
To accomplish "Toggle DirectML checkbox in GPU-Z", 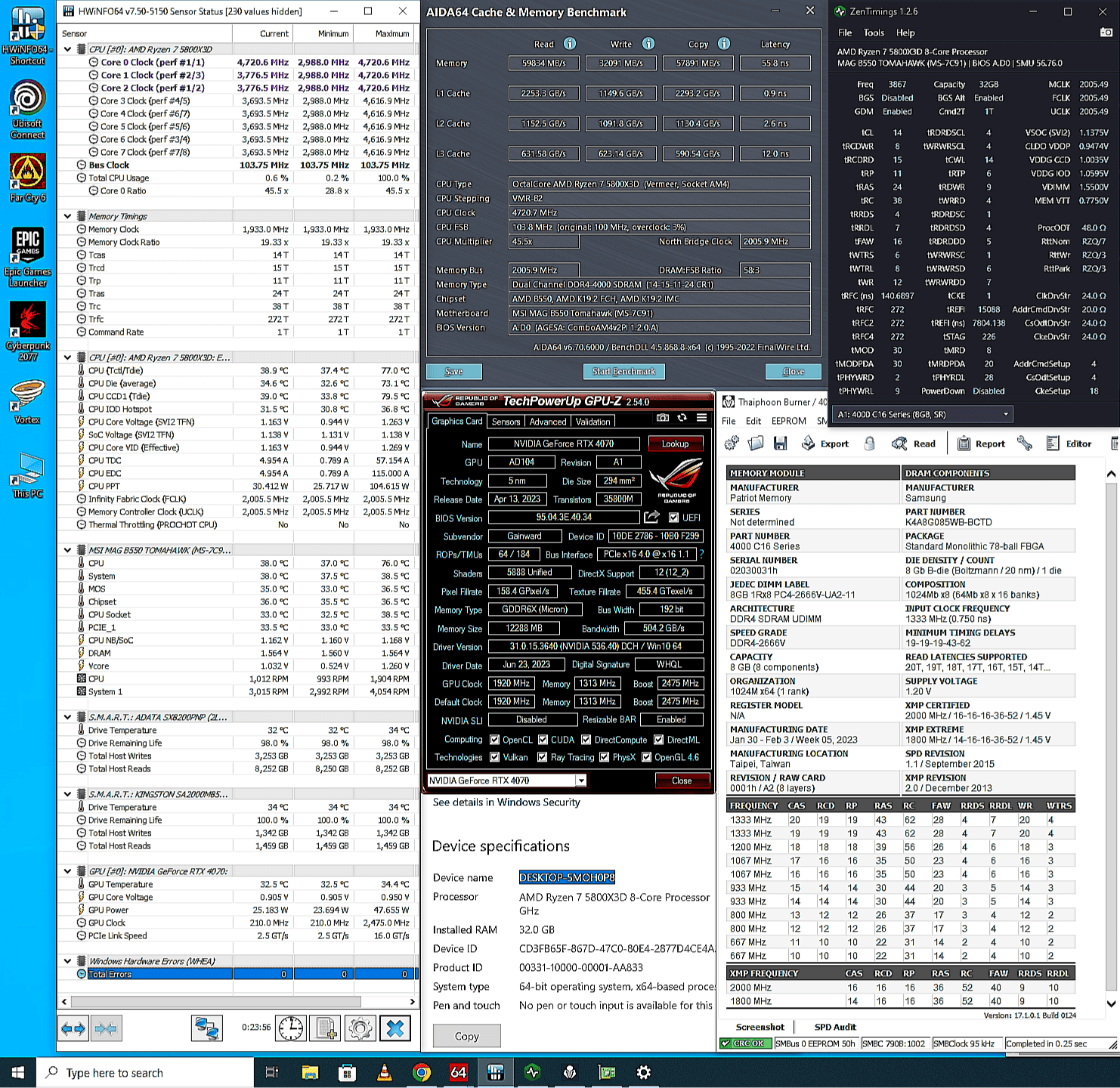I will pyautogui.click(x=659, y=740).
